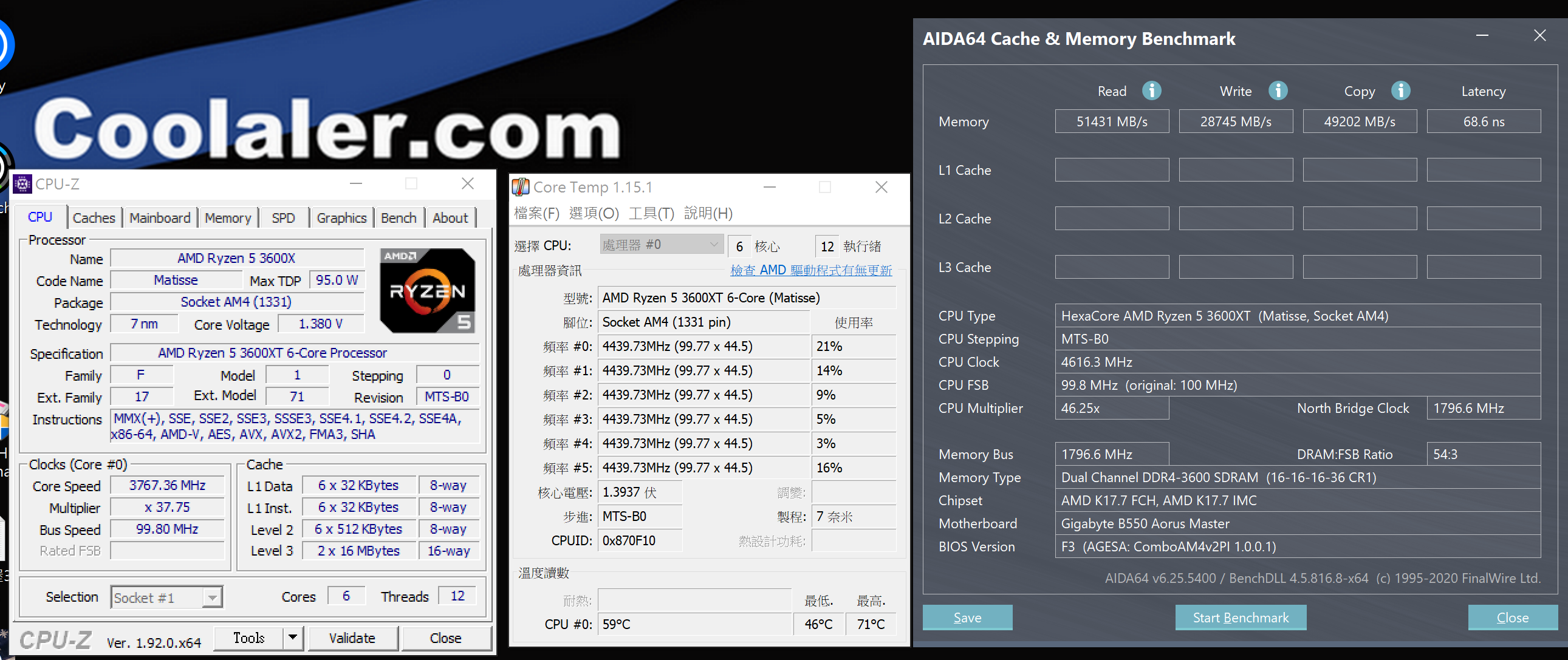Click the Core Temp title bar icon

point(521,187)
